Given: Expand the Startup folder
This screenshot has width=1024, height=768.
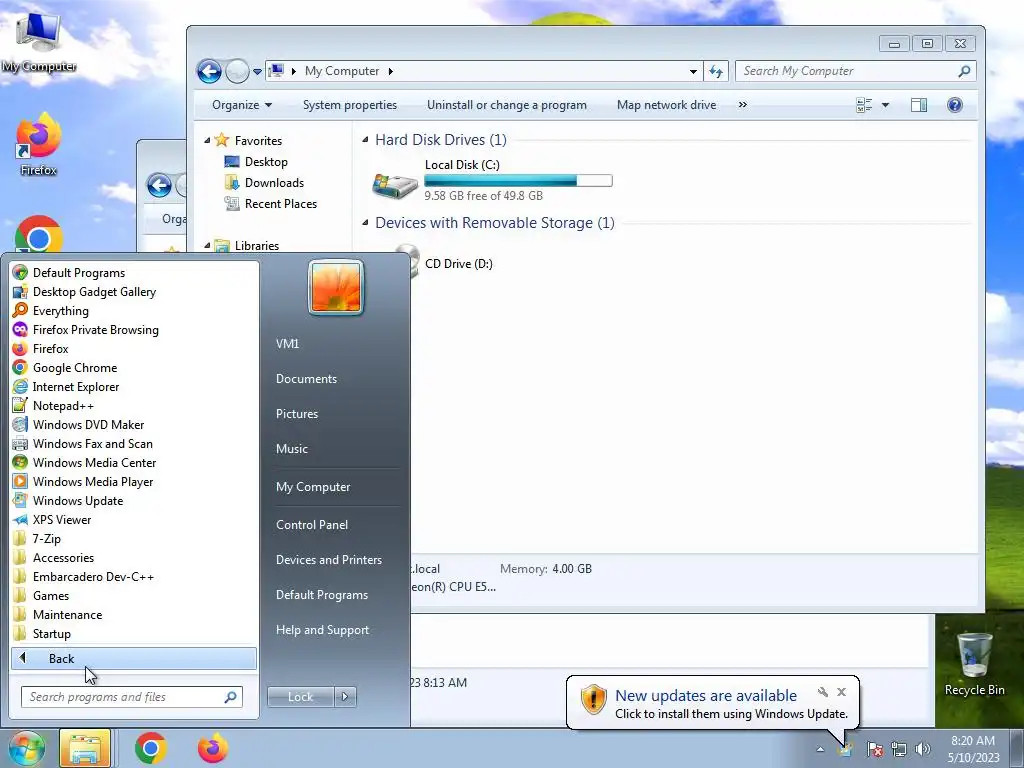Looking at the screenshot, I should tap(42, 633).
